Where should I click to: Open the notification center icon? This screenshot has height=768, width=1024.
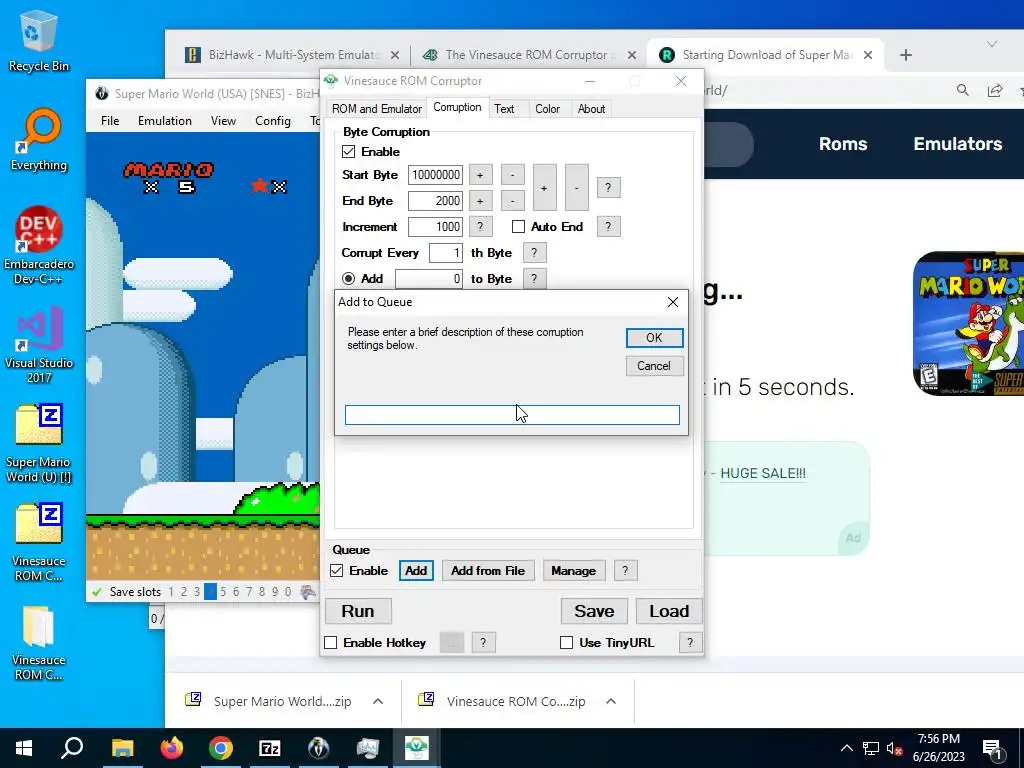993,748
